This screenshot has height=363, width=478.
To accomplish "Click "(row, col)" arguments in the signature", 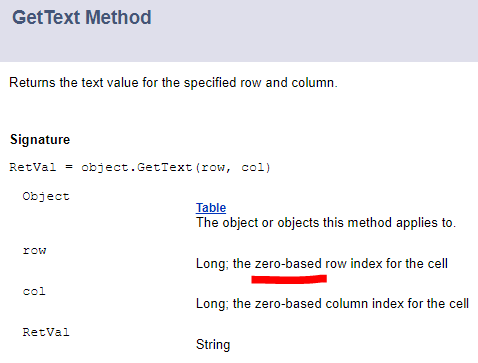I will click(x=233, y=167).
